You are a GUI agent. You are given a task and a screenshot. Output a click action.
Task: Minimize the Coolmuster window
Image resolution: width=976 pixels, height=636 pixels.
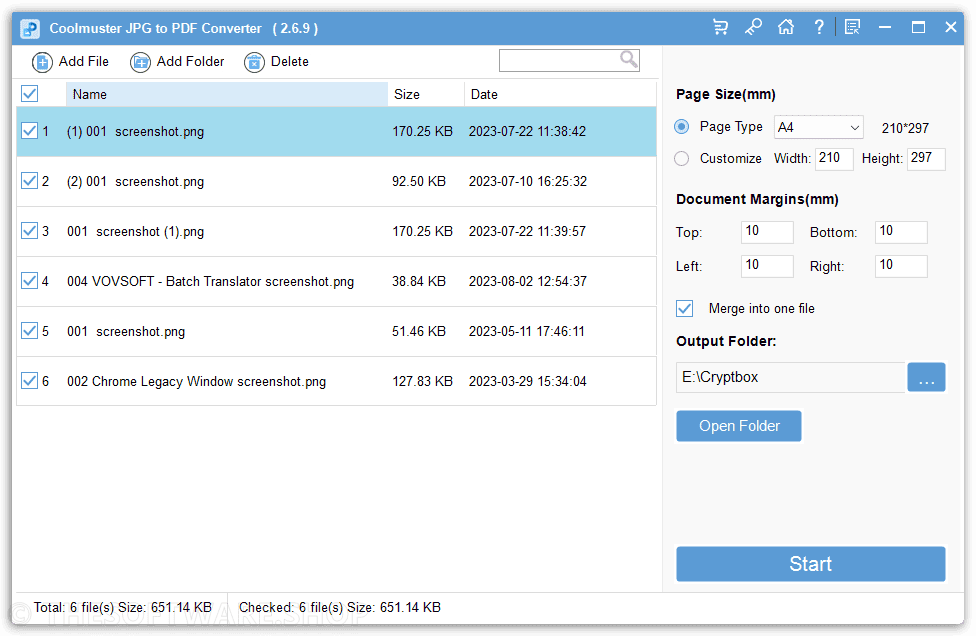(884, 27)
